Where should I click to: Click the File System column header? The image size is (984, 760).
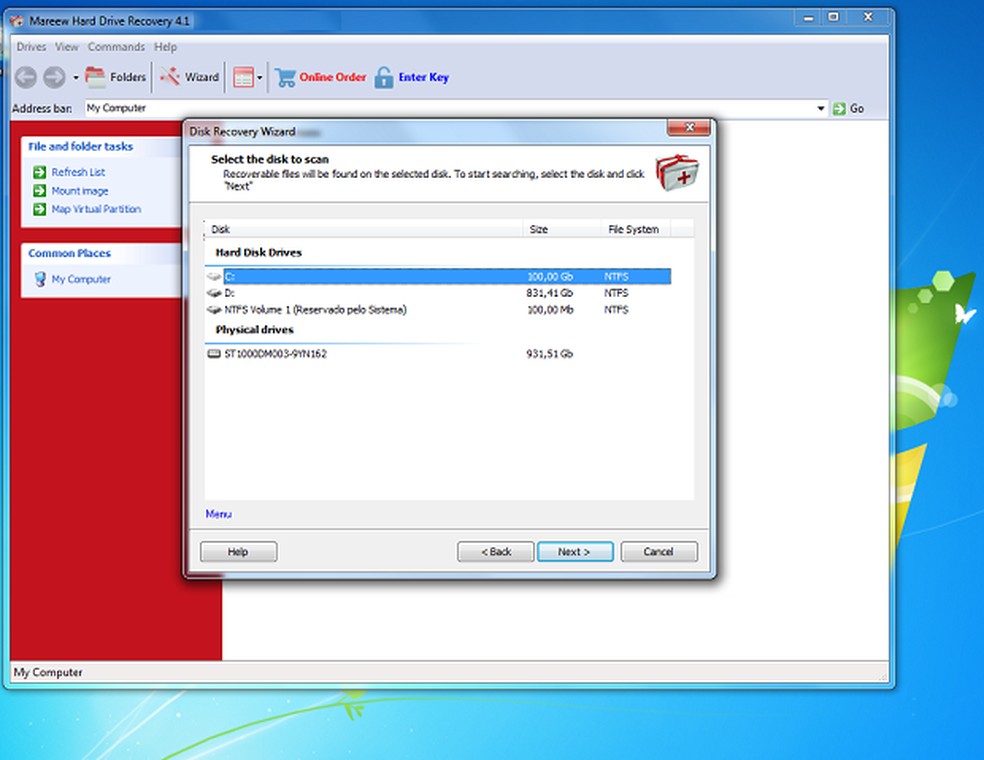[x=635, y=229]
